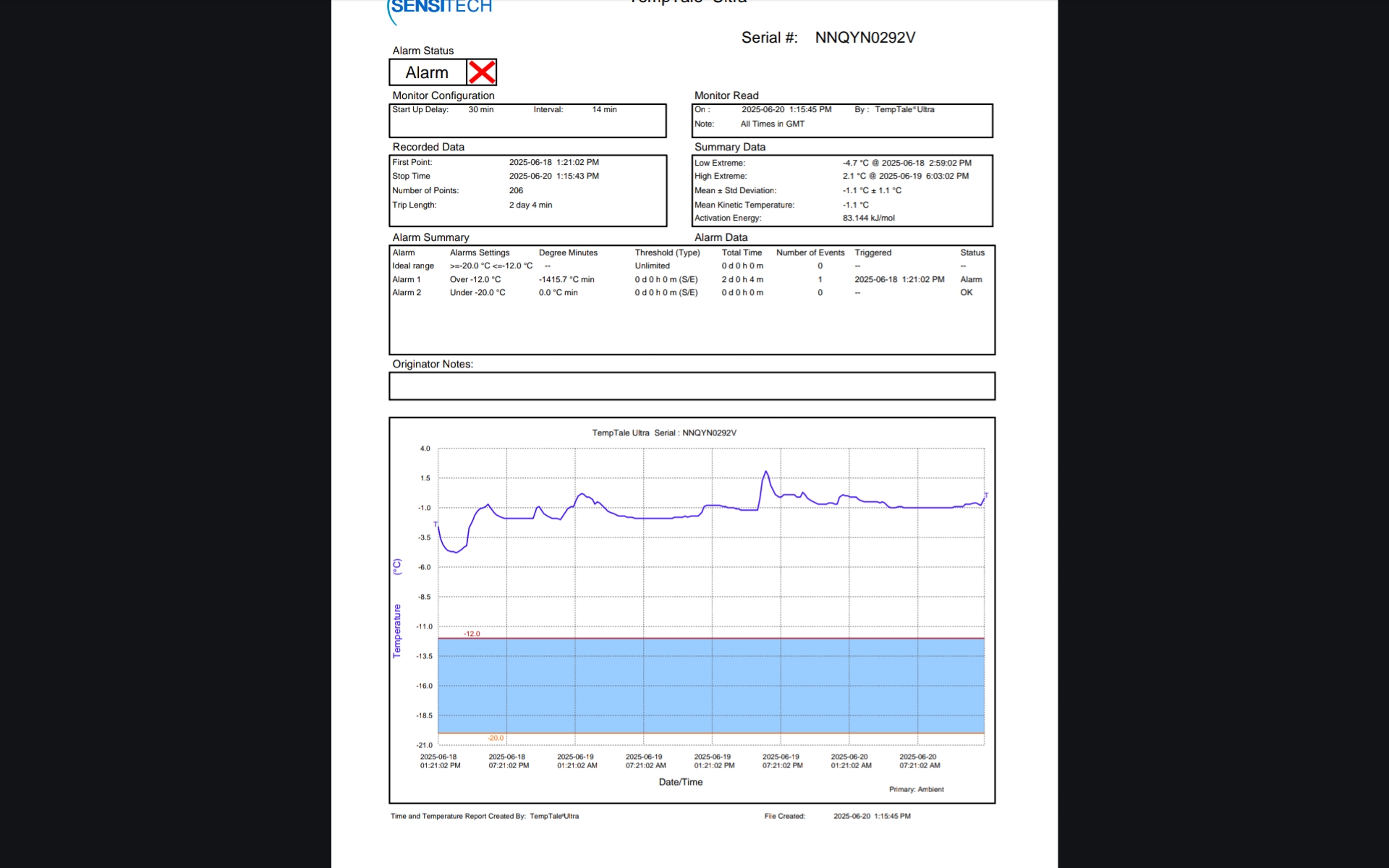
Task: Click the Date/Time x-axis label
Action: click(x=681, y=782)
